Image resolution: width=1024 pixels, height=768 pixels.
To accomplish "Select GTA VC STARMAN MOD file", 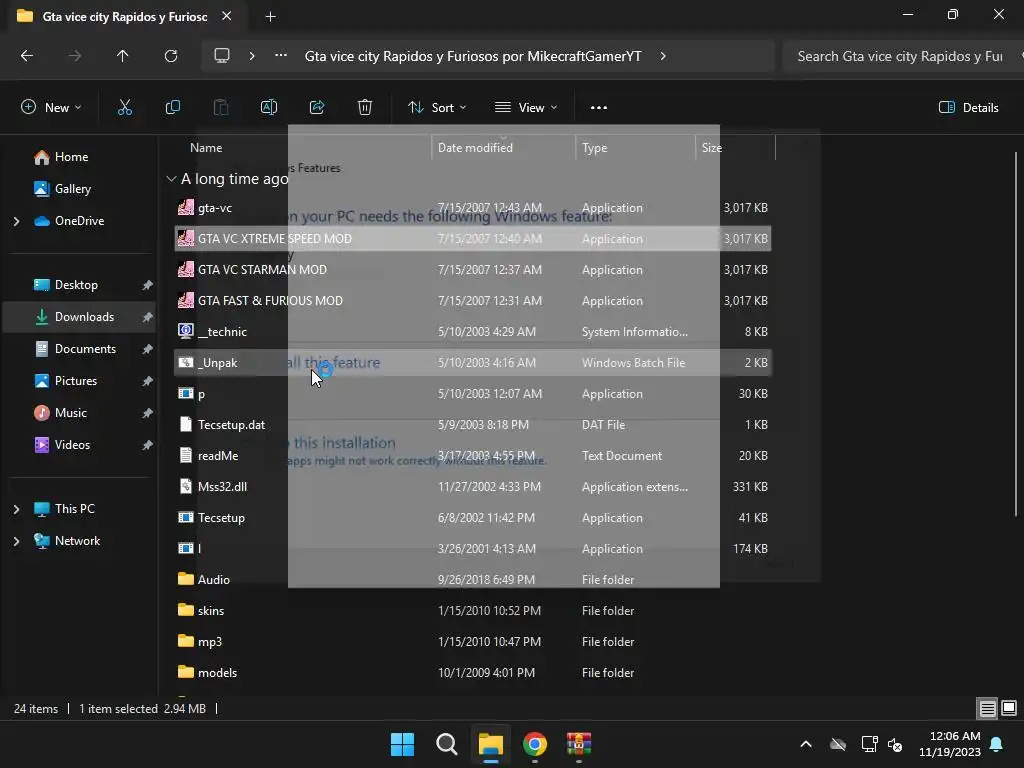I will 472,270.
